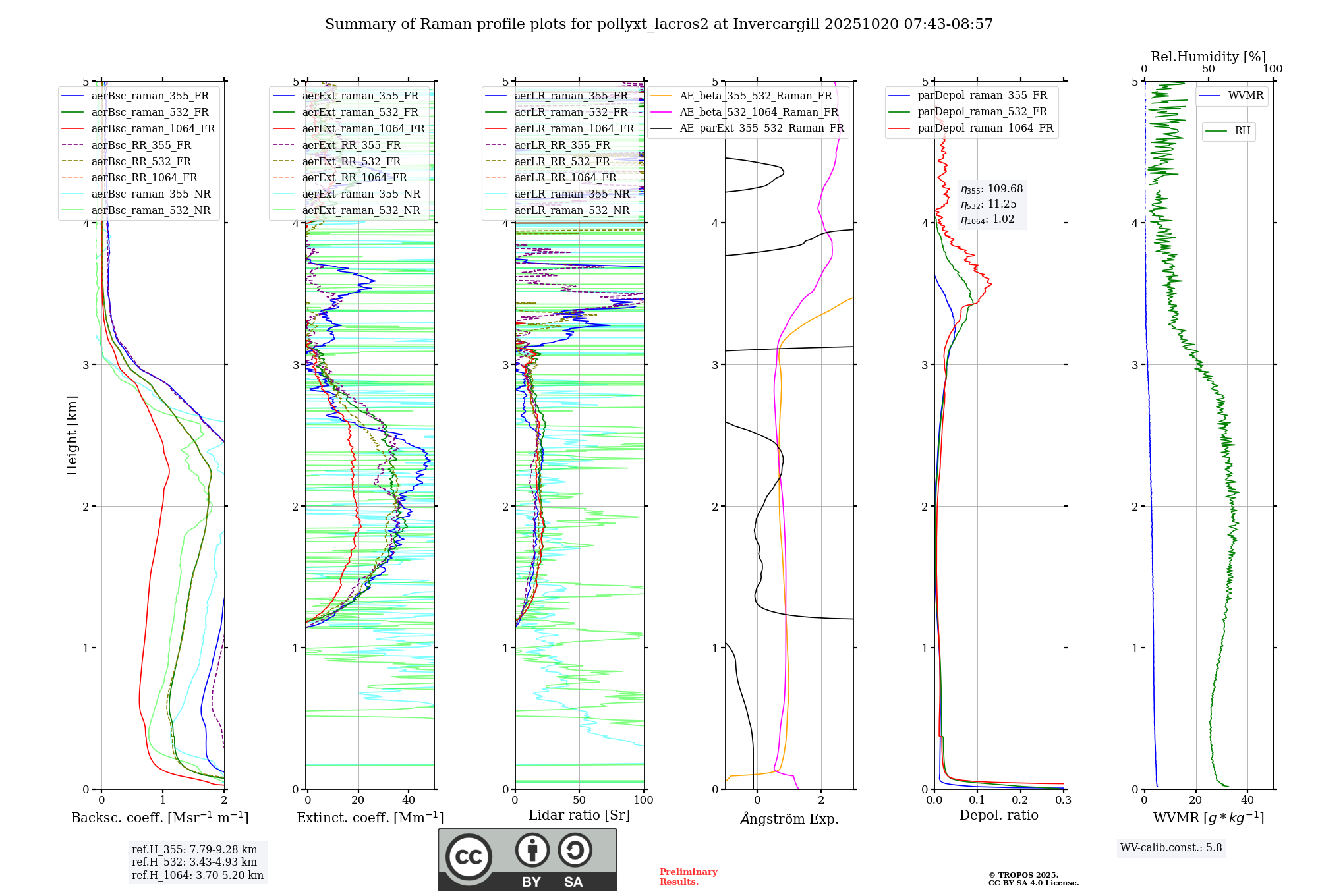Select AE_beta_532_1064_Raman_FR in legend
Screen dimensions: 1318x896
pos(759,113)
